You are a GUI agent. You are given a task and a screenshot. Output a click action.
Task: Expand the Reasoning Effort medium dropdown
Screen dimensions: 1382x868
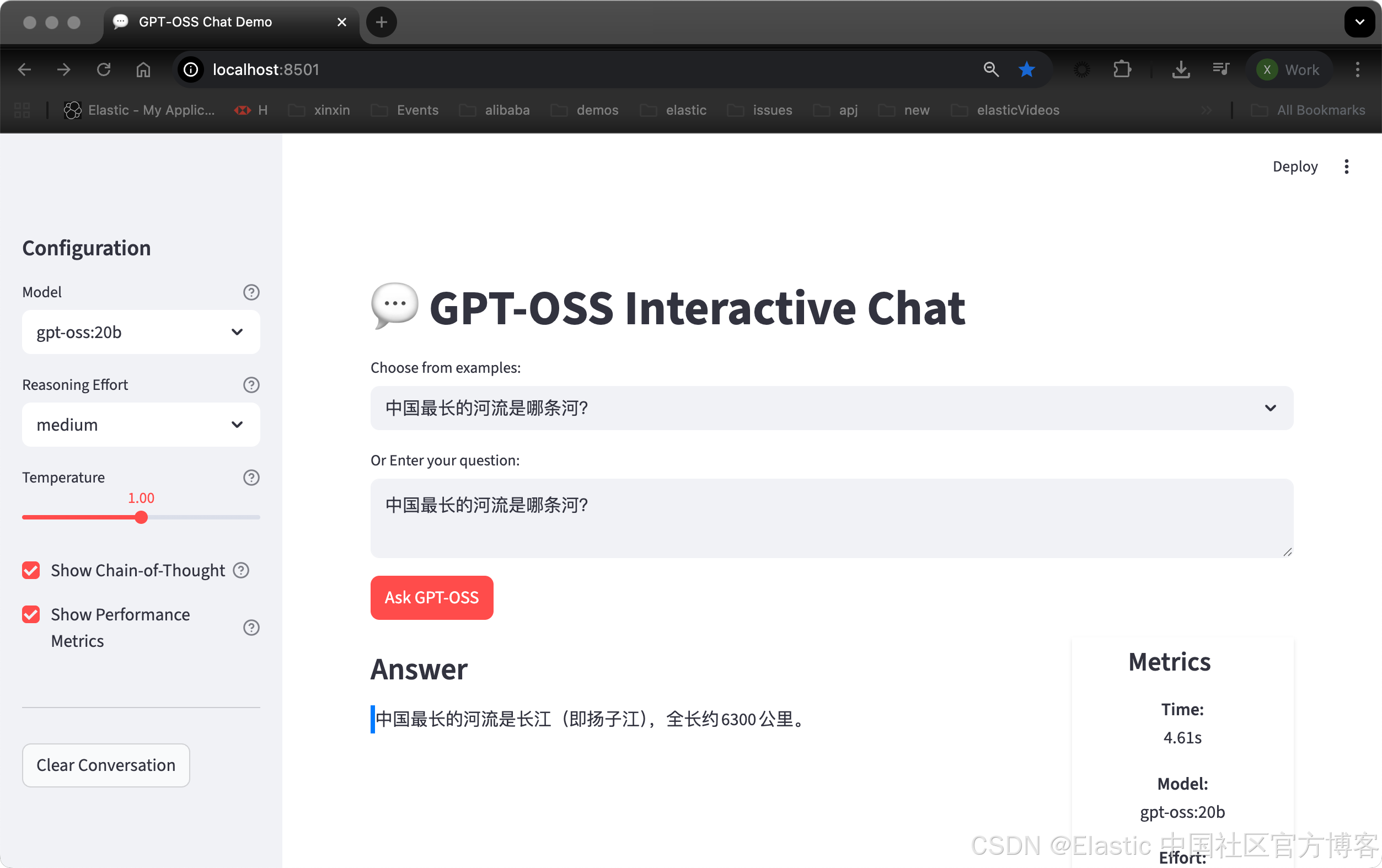click(141, 425)
